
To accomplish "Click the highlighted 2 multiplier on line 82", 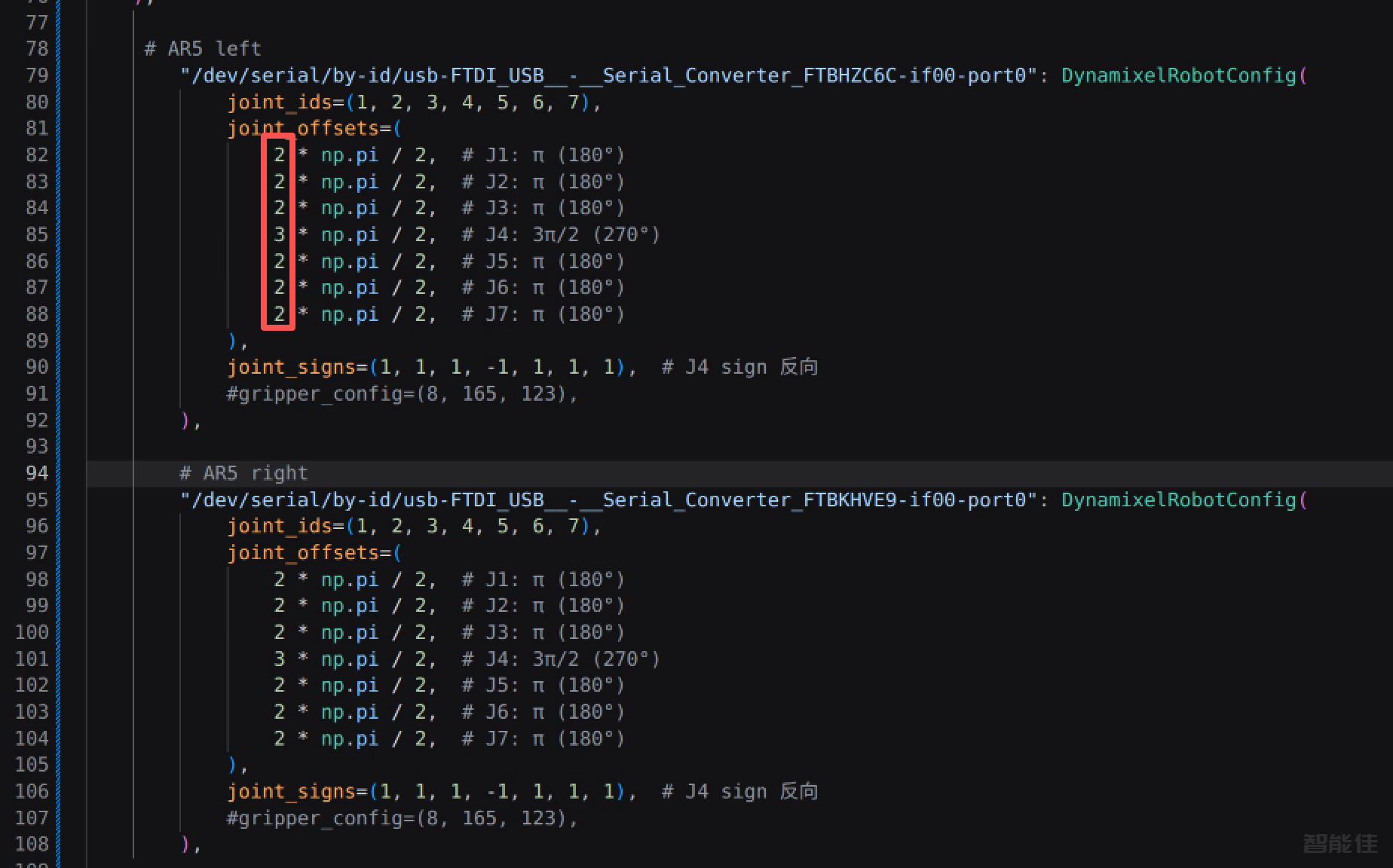I will pyautogui.click(x=279, y=155).
